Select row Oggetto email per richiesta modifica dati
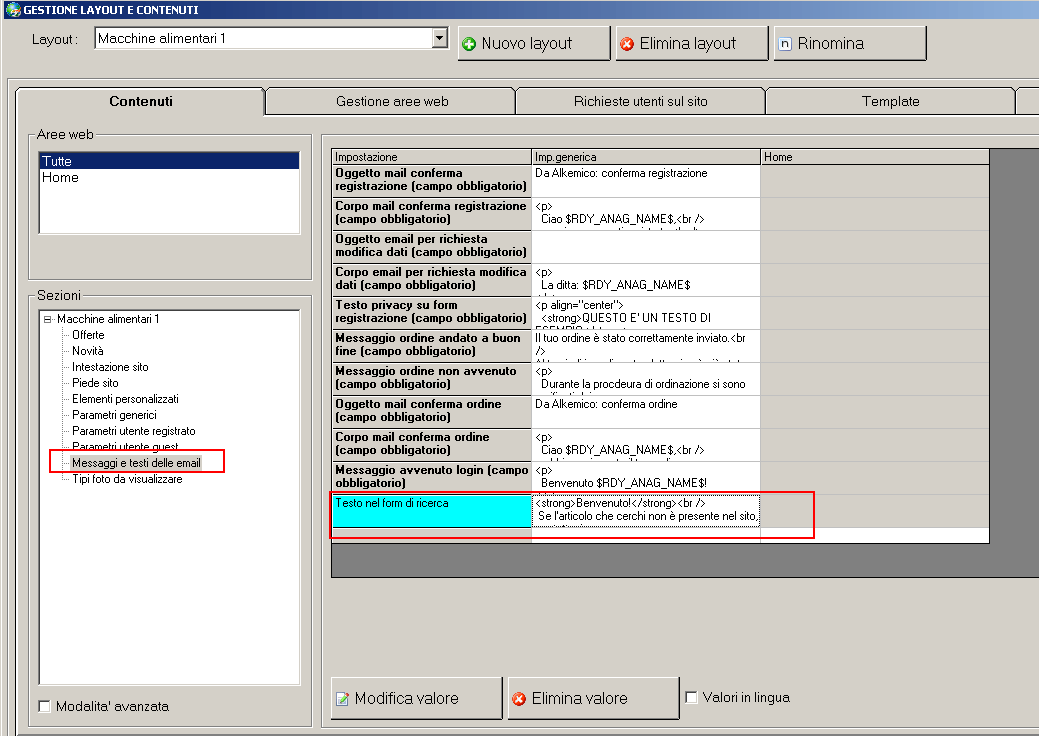1039x736 pixels. [x=431, y=246]
